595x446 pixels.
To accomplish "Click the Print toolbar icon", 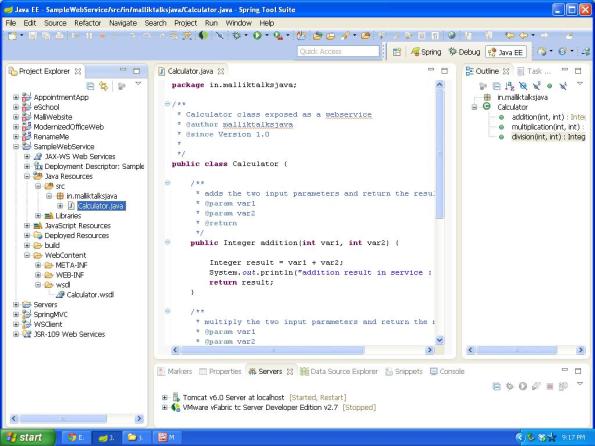I will pos(60,36).
